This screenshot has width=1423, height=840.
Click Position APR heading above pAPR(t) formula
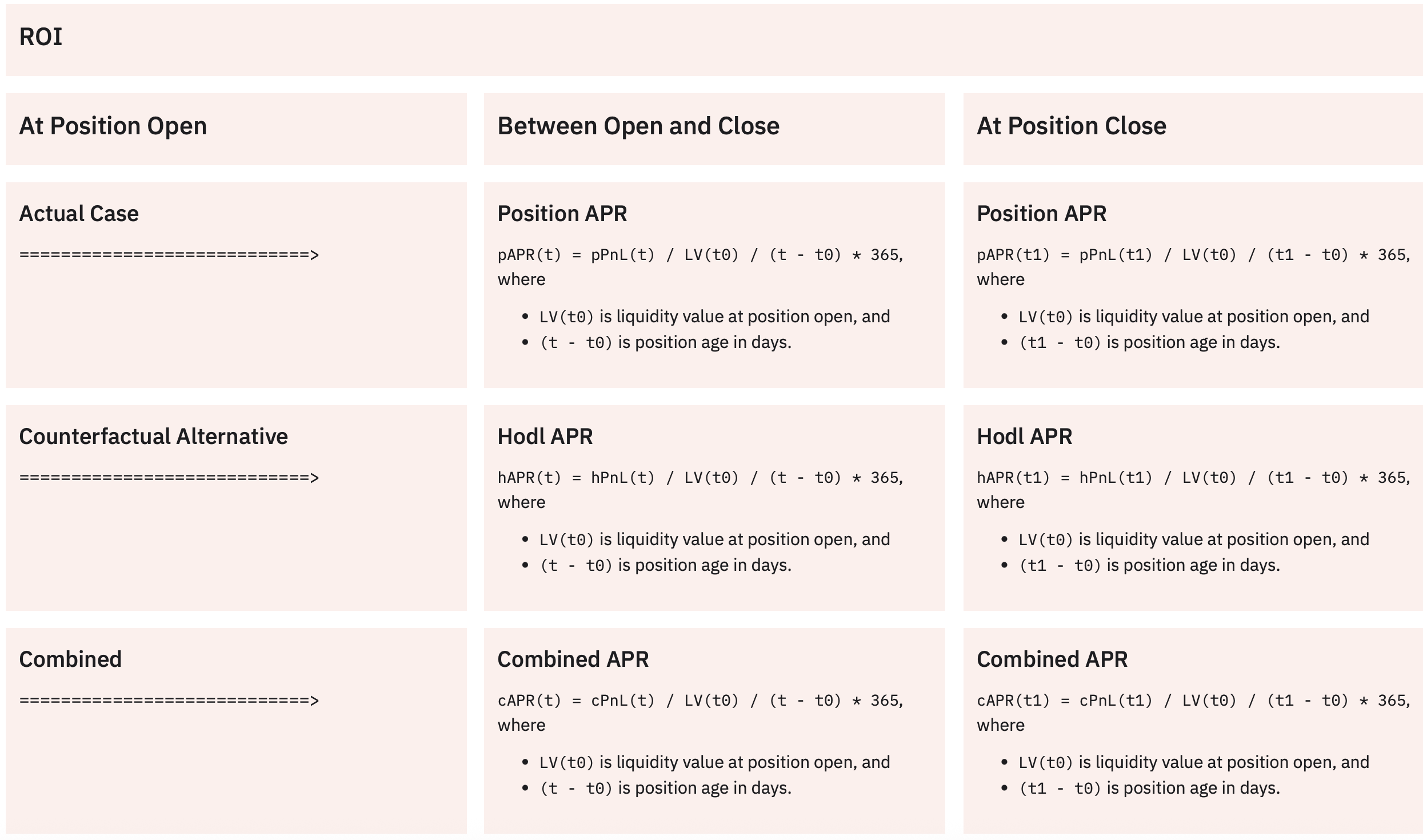click(x=562, y=214)
